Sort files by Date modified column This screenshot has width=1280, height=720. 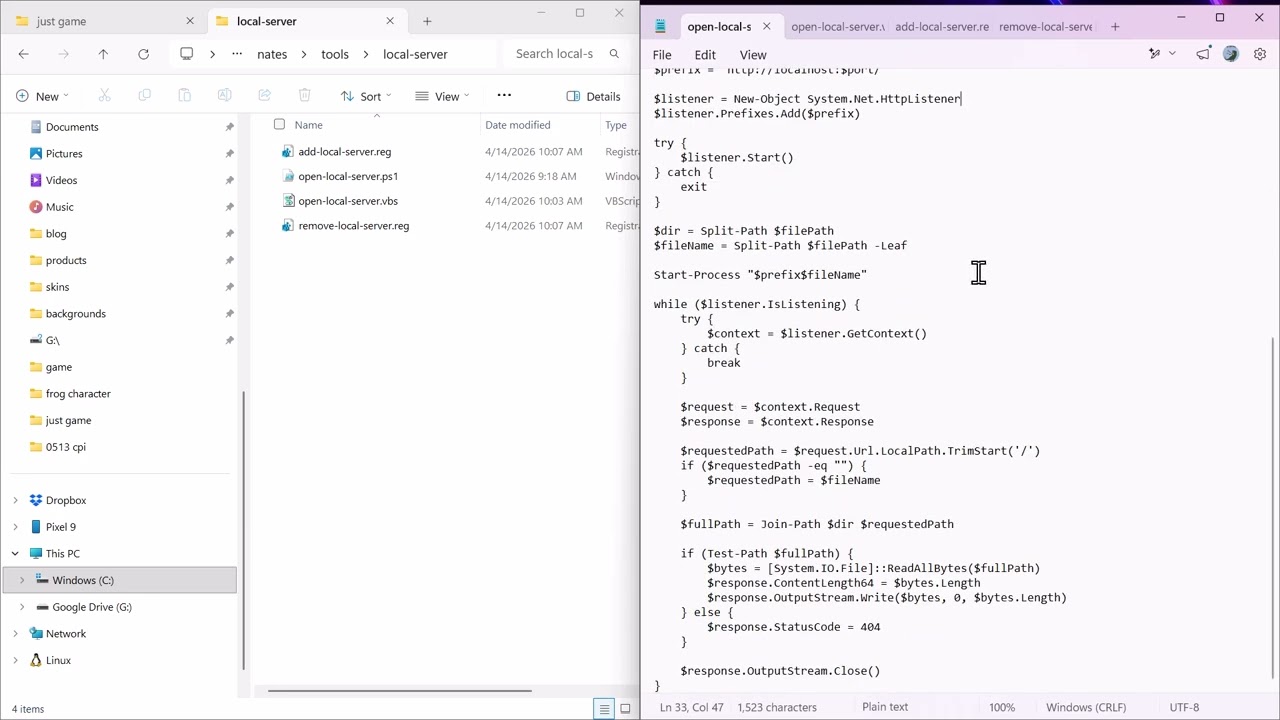pyautogui.click(x=518, y=125)
